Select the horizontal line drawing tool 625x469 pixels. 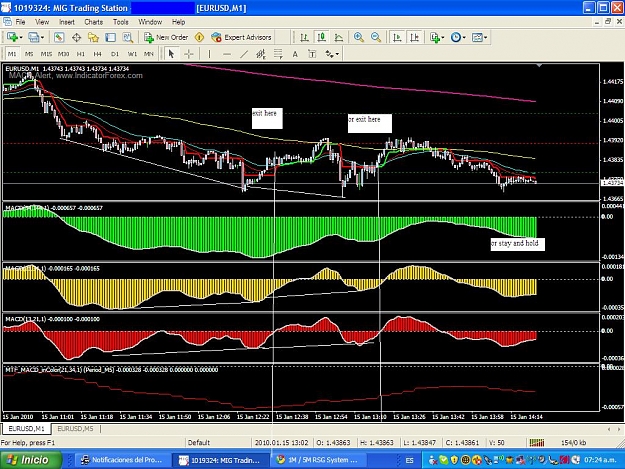click(x=226, y=54)
